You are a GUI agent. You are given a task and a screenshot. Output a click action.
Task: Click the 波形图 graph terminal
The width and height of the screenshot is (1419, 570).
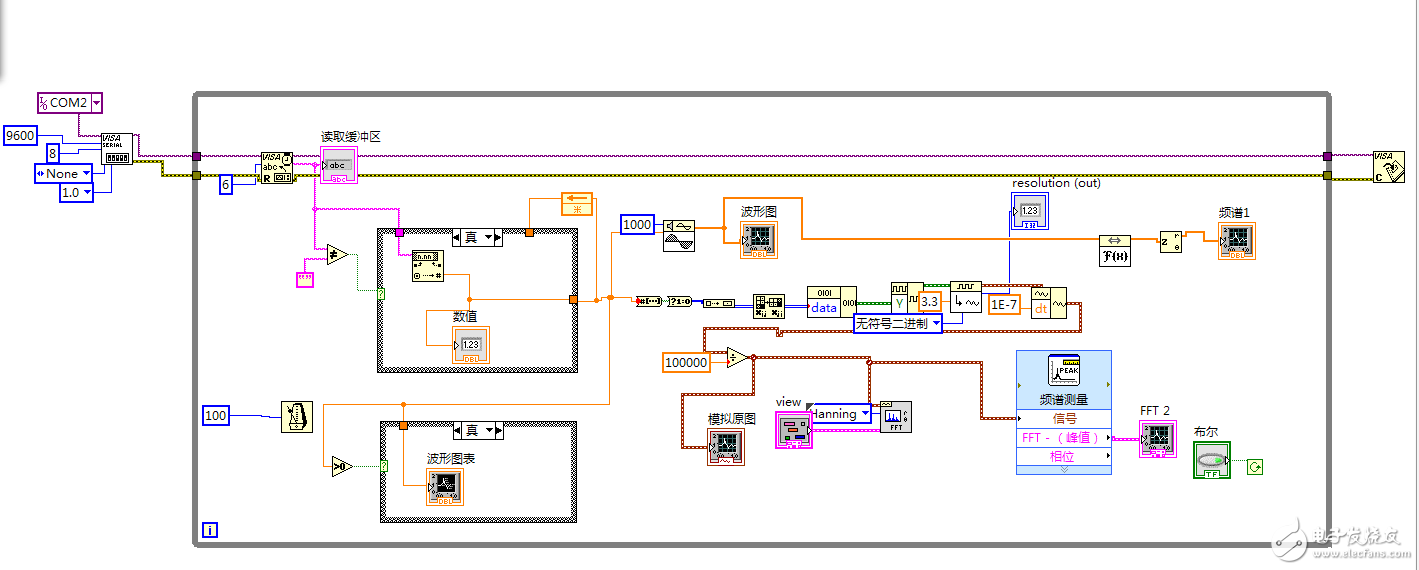tap(759, 241)
